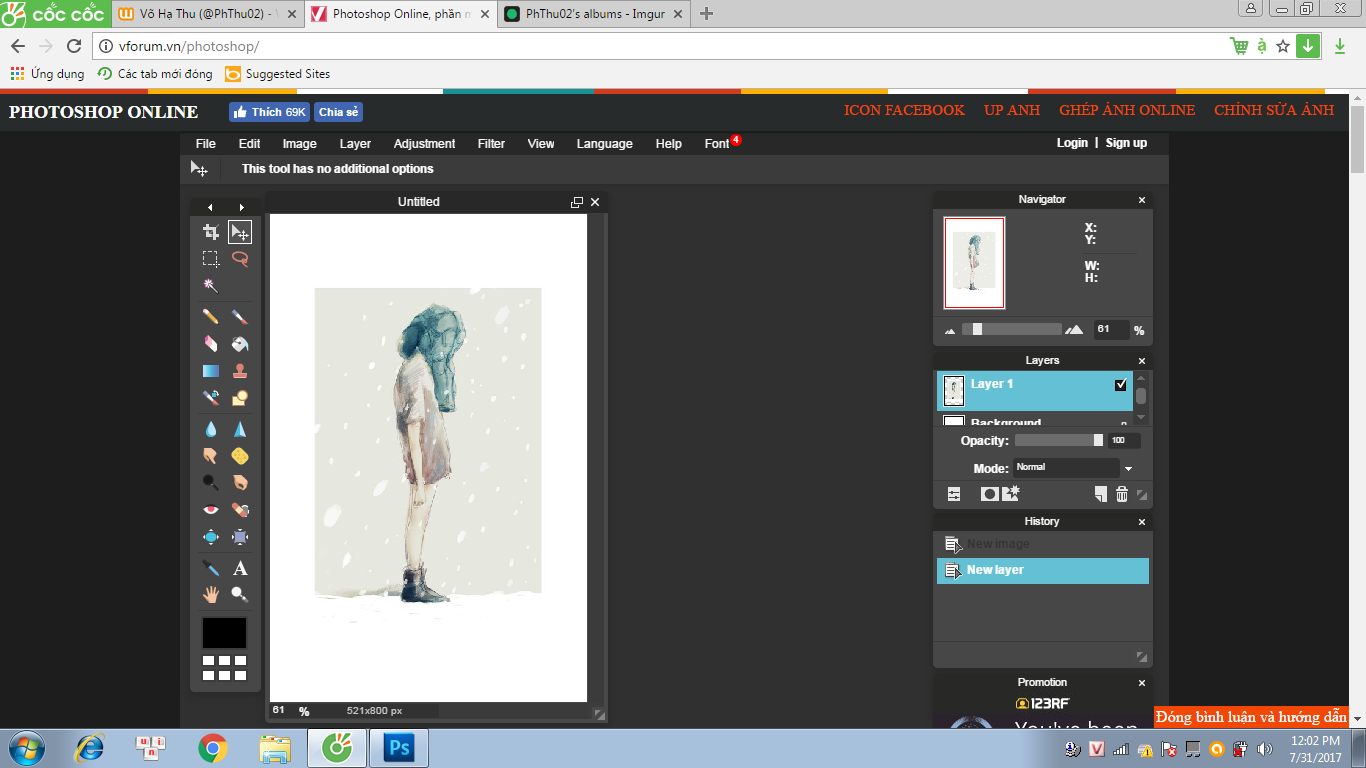The width and height of the screenshot is (1366, 768).
Task: Select the Lasso tool
Action: pos(240,259)
